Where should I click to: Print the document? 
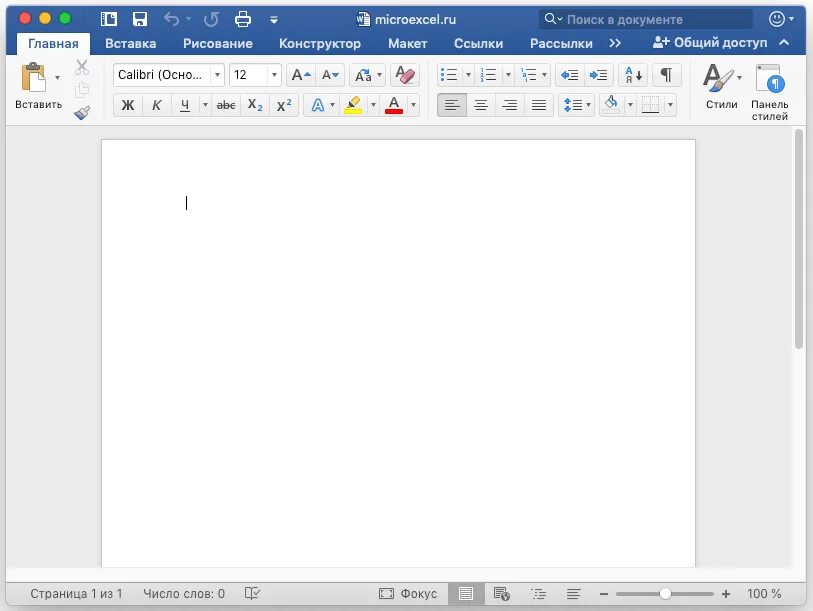coord(243,19)
